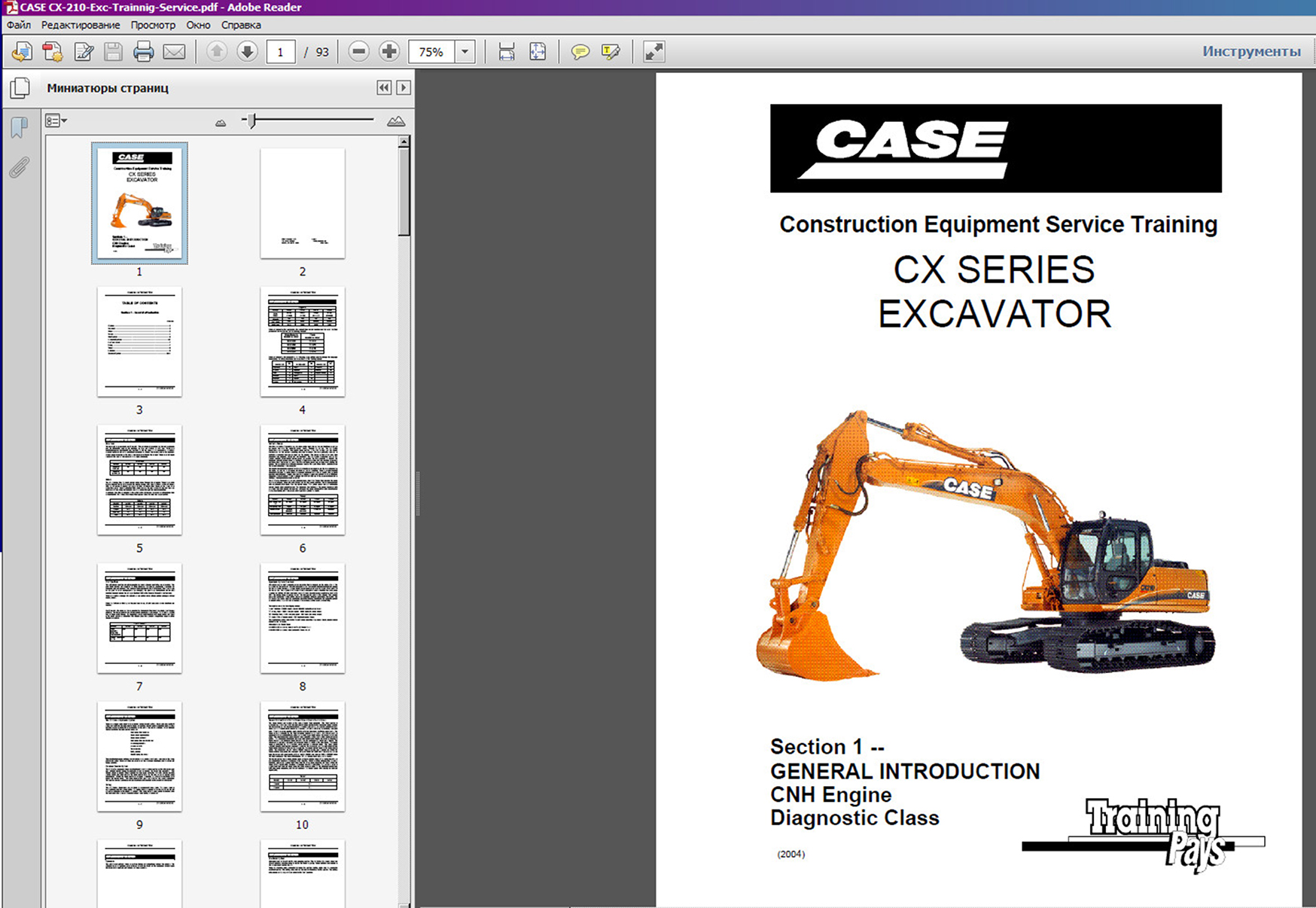Screen dimensions: 1316x908
Task: Open the zoom percentage dropdown
Action: click(465, 52)
